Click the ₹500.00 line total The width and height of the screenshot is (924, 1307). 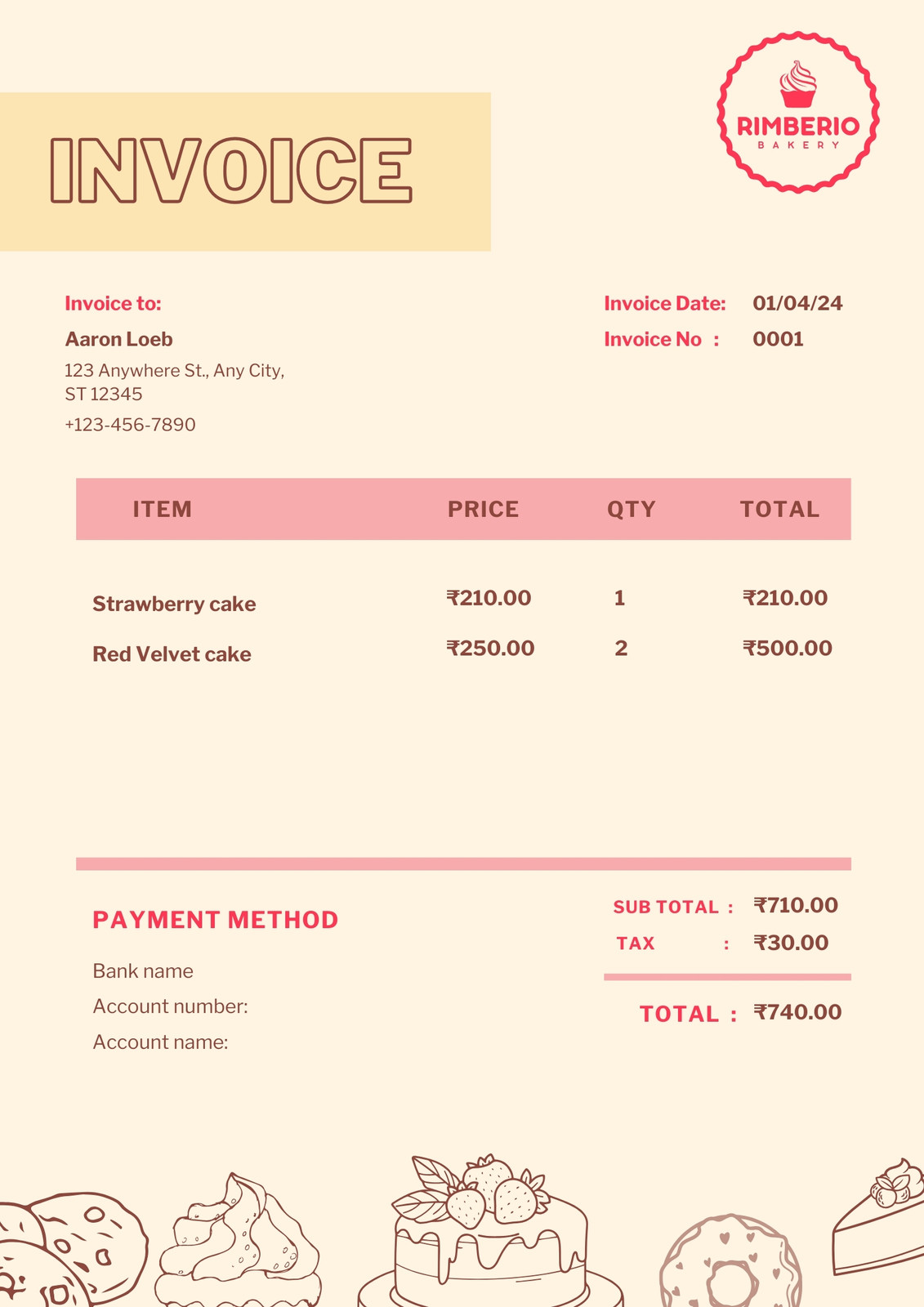coord(788,648)
